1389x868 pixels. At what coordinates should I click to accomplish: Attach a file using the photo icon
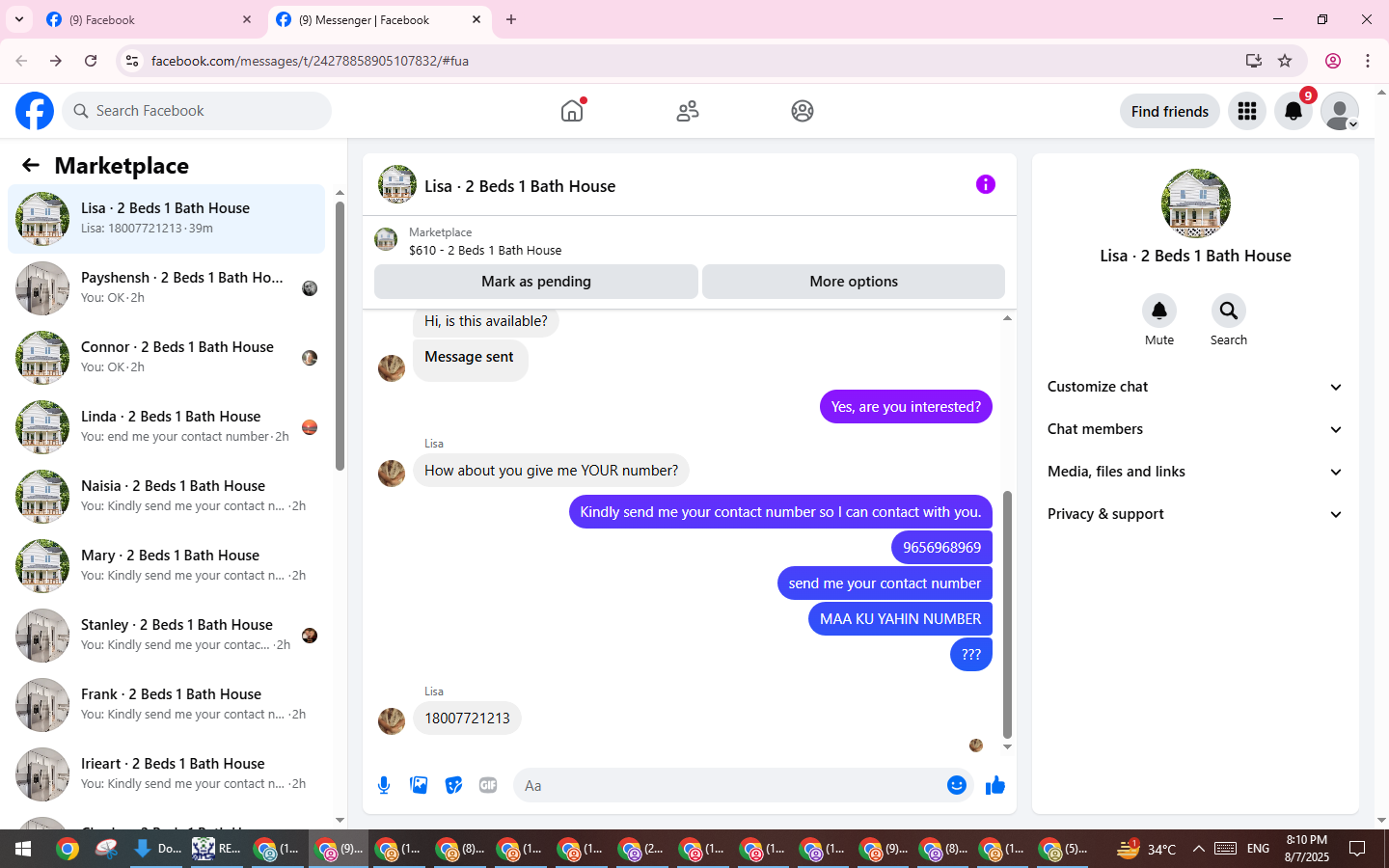click(419, 785)
